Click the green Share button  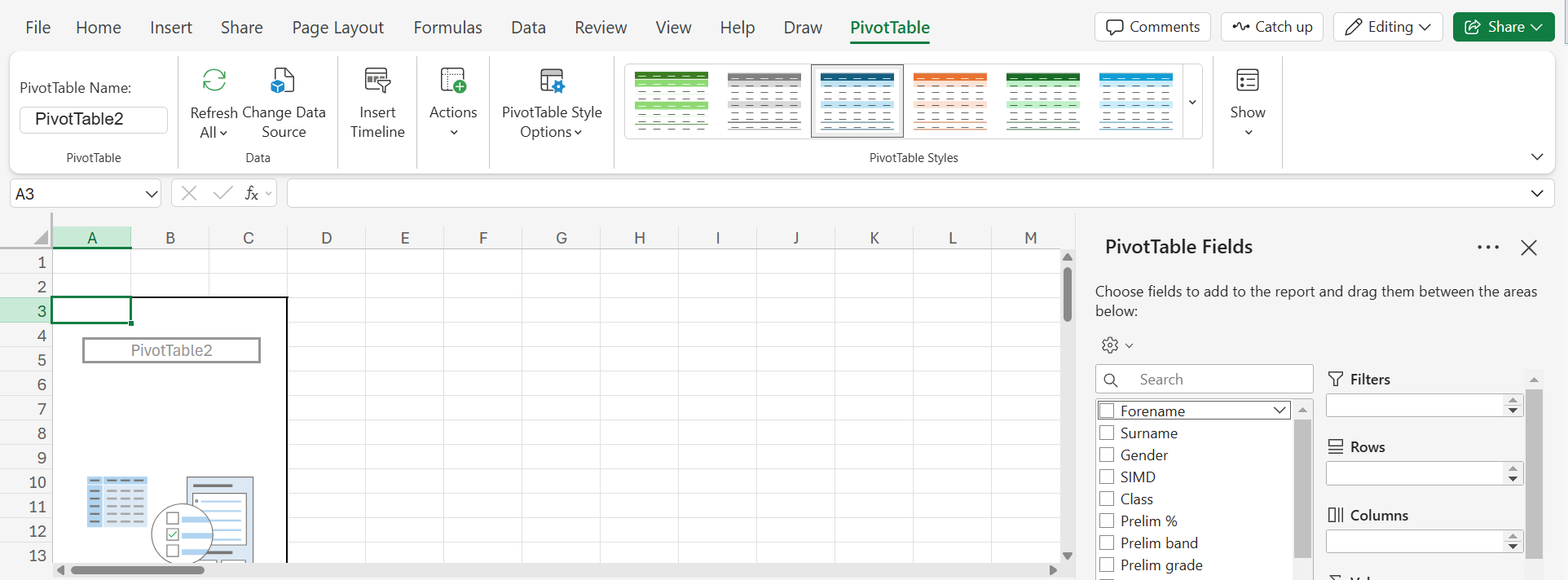click(x=1504, y=27)
